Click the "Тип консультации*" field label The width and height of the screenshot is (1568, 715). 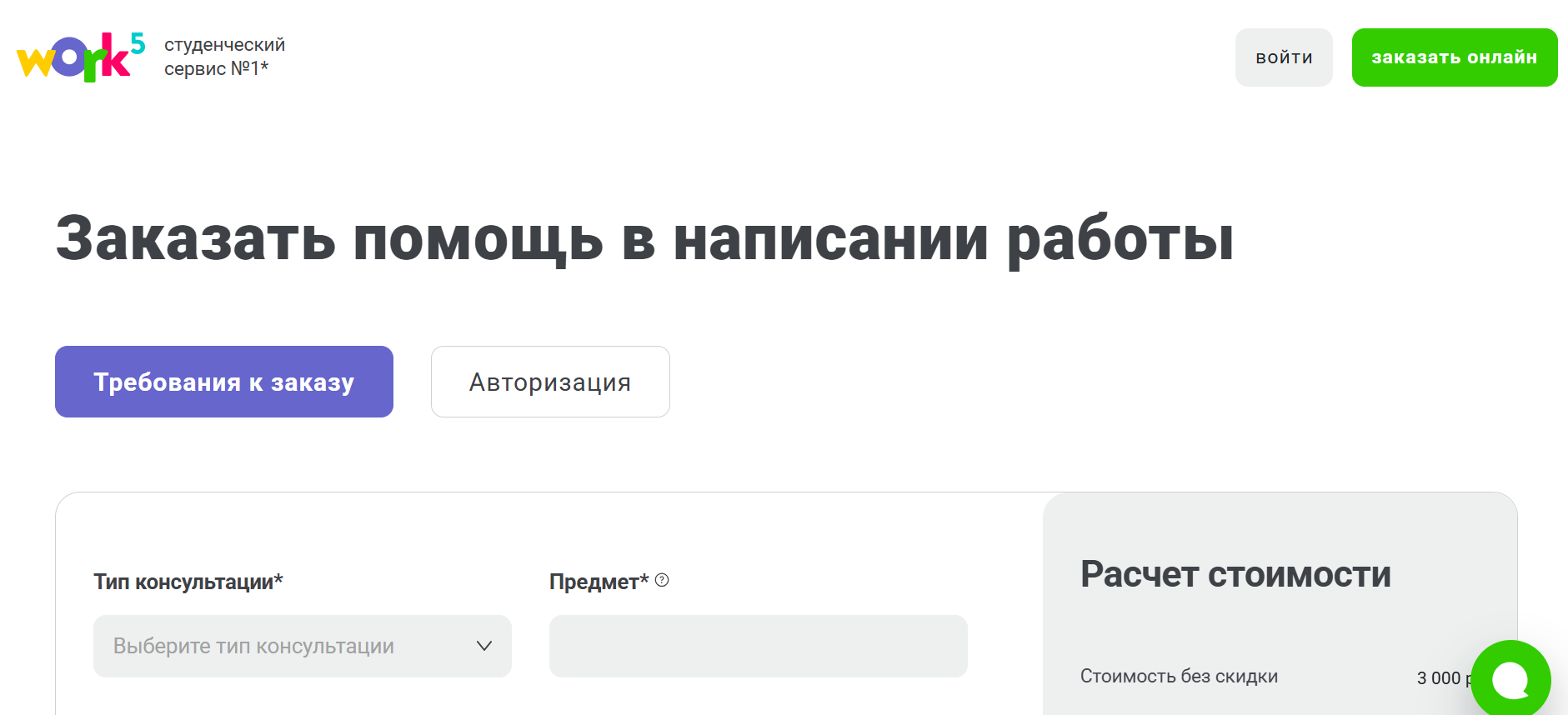(x=188, y=582)
